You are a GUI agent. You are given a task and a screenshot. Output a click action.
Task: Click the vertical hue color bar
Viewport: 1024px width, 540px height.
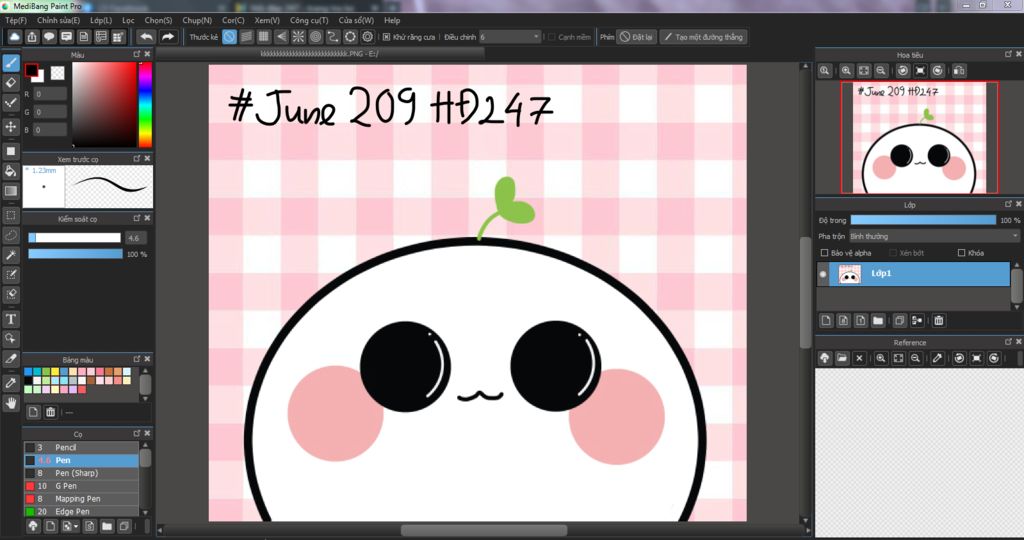coord(145,104)
